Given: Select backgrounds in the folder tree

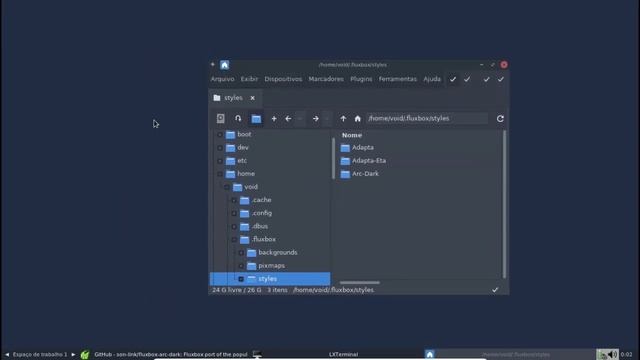Looking at the screenshot, I should click(278, 253).
